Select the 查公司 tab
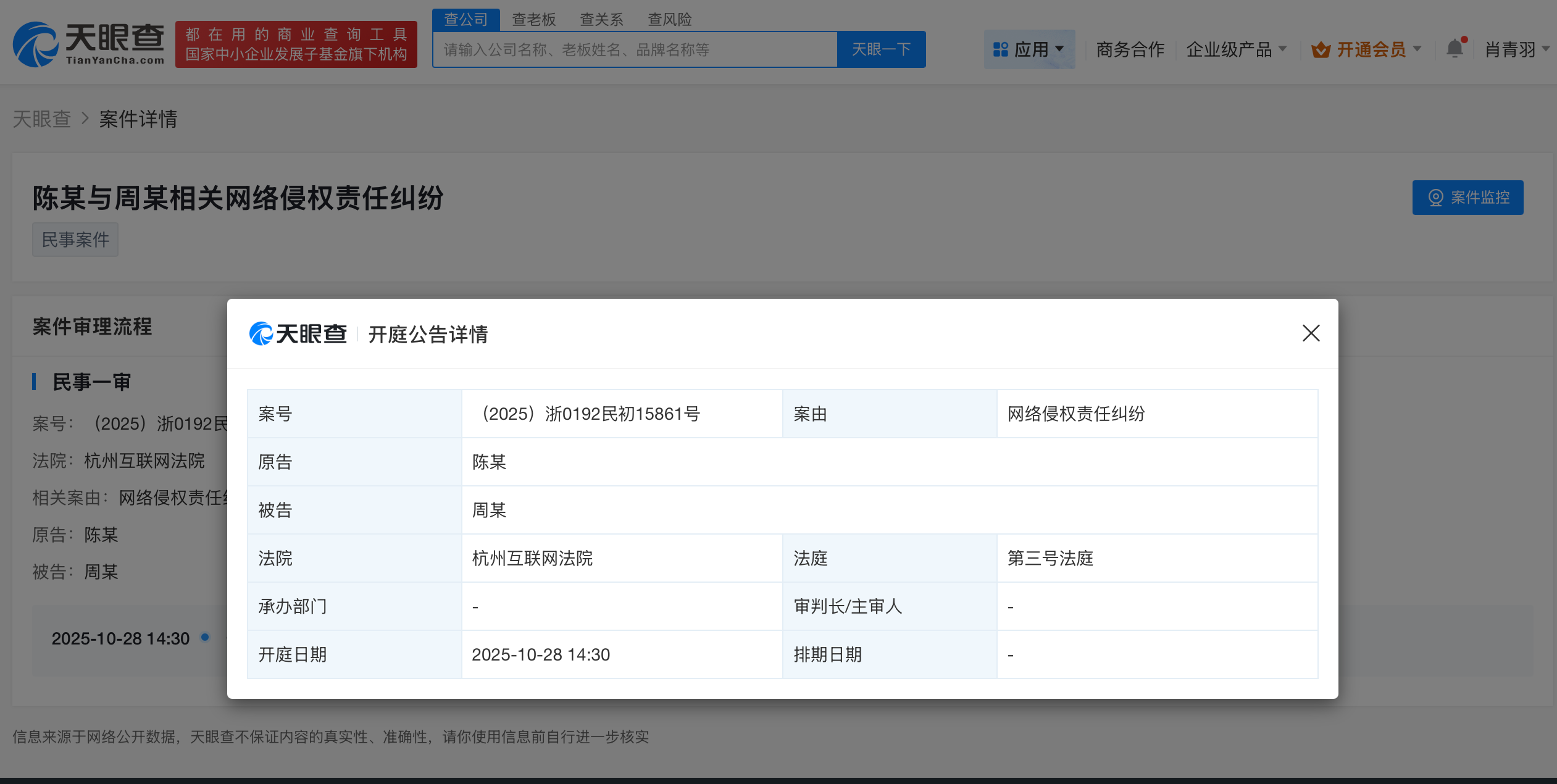This screenshot has height=784, width=1557. [467, 19]
